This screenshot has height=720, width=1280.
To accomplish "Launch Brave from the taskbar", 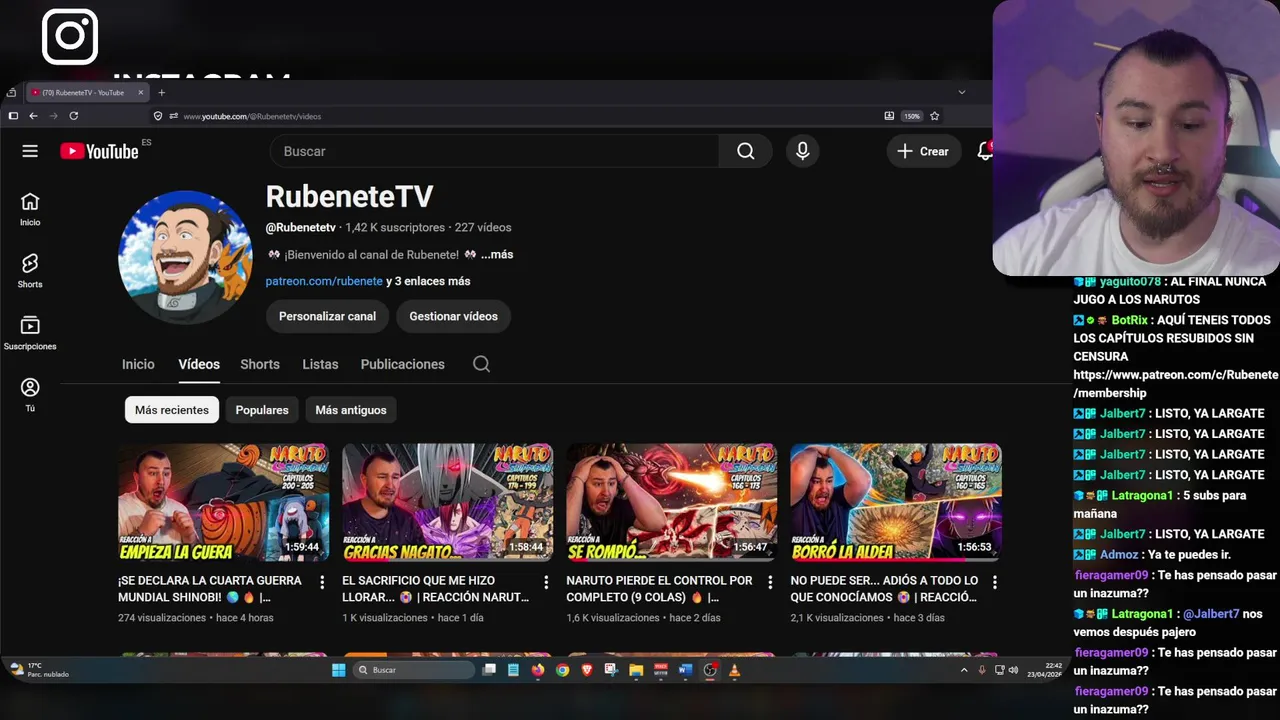I will click(587, 670).
